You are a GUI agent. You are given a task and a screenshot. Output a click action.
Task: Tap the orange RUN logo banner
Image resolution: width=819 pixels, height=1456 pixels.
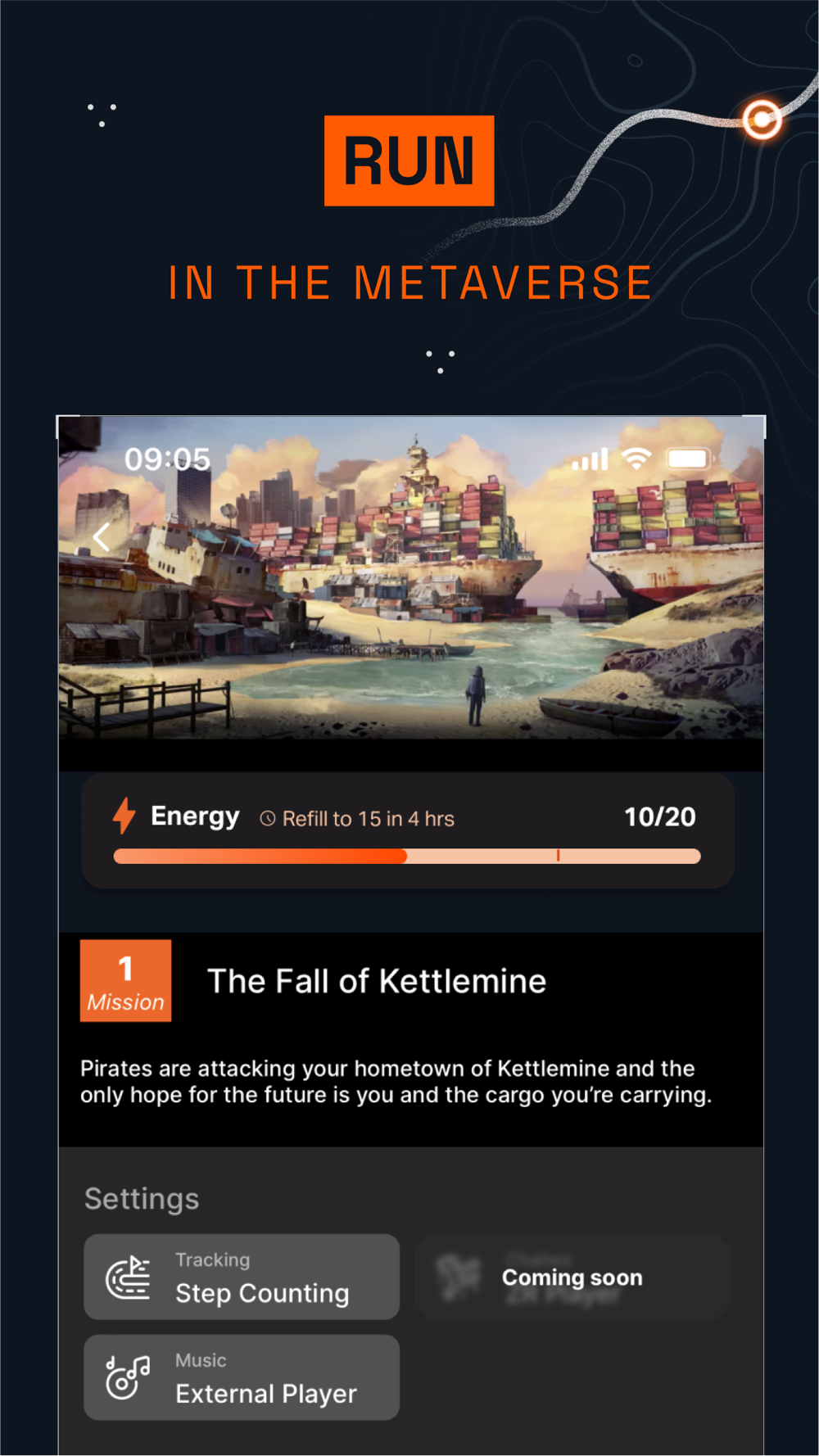[409, 161]
